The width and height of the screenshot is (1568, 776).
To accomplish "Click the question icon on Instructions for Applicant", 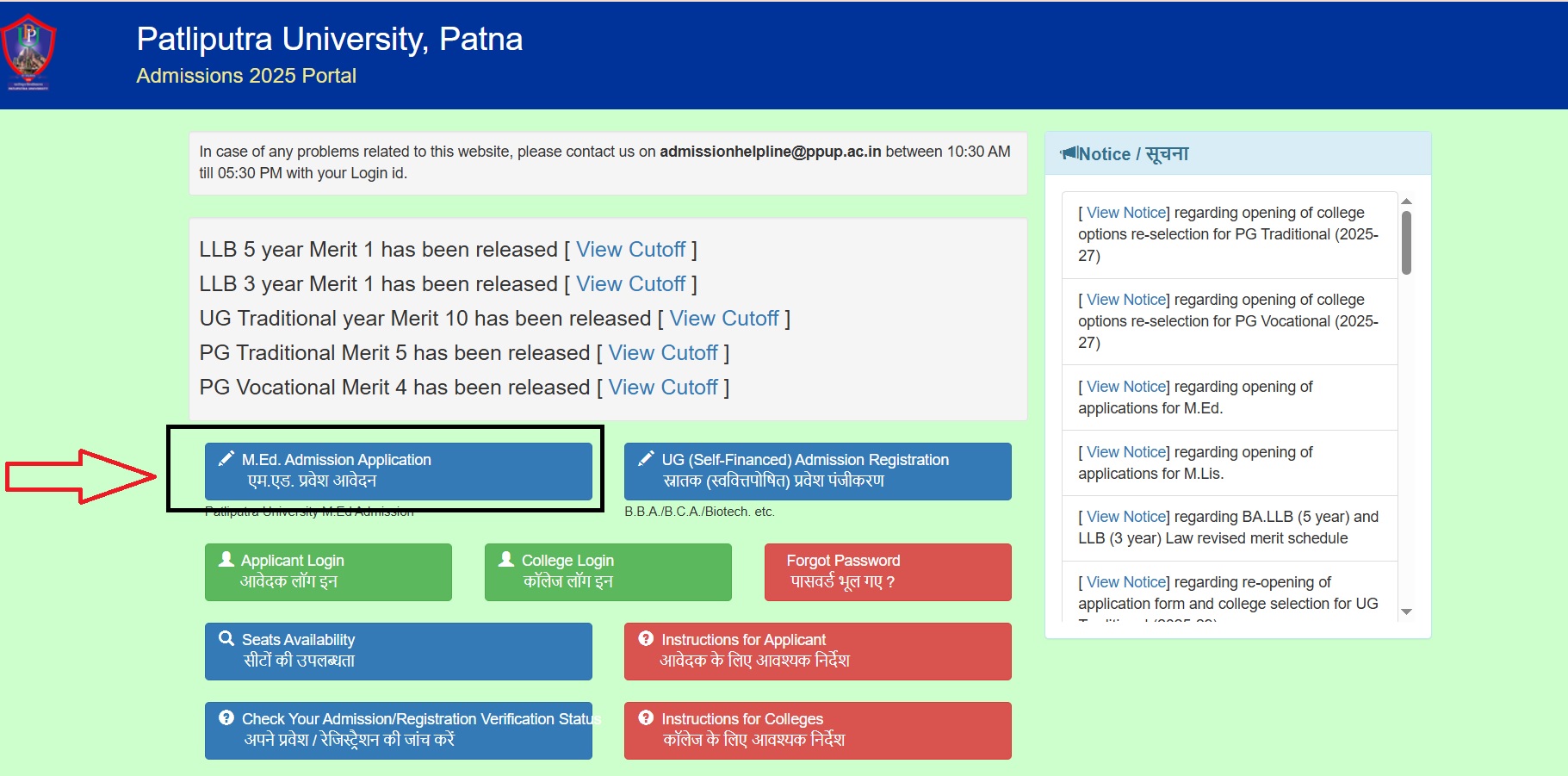I will [646, 638].
